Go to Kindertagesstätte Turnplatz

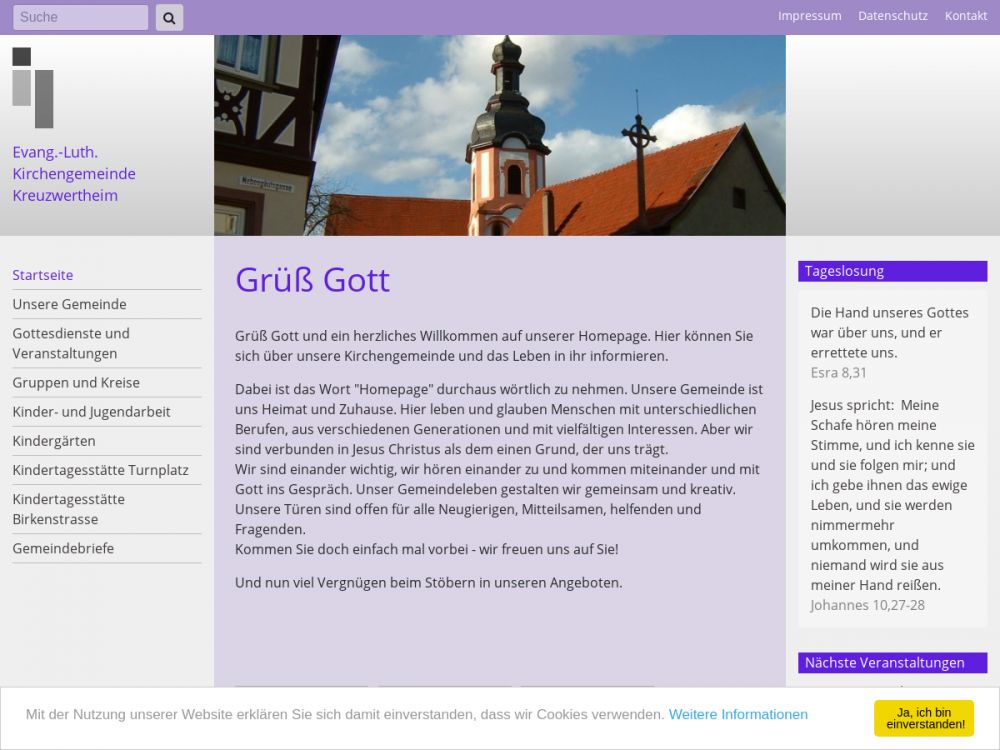(100, 470)
